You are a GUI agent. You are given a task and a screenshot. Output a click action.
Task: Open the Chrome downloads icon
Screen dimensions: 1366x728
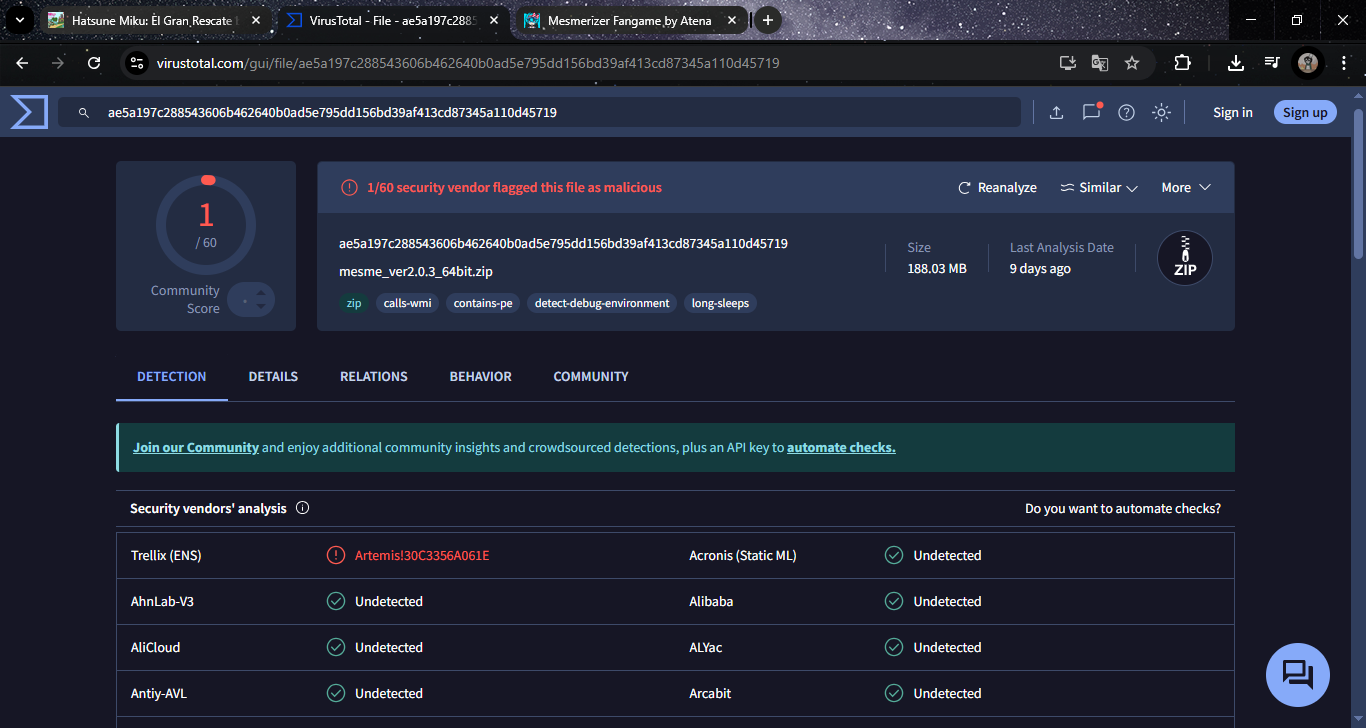coord(1236,63)
